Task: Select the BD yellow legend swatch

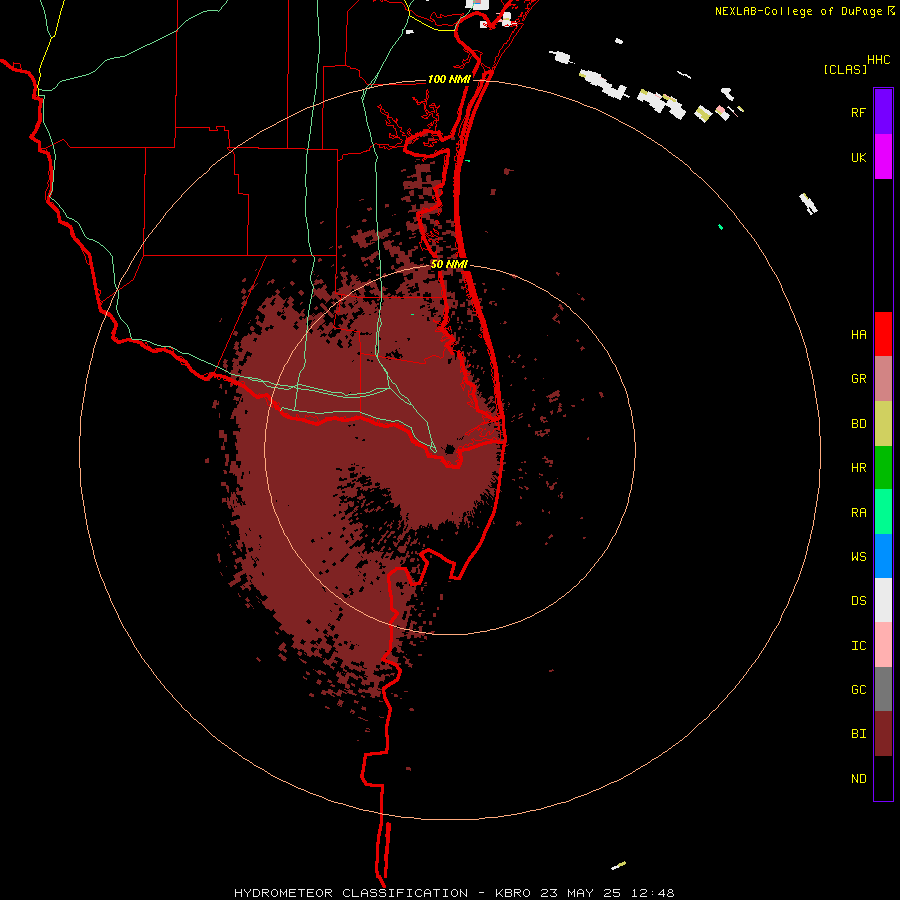Action: [883, 424]
